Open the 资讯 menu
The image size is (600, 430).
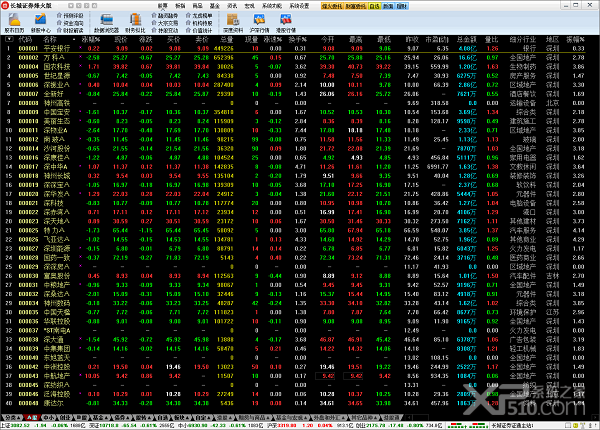coord(232,6)
